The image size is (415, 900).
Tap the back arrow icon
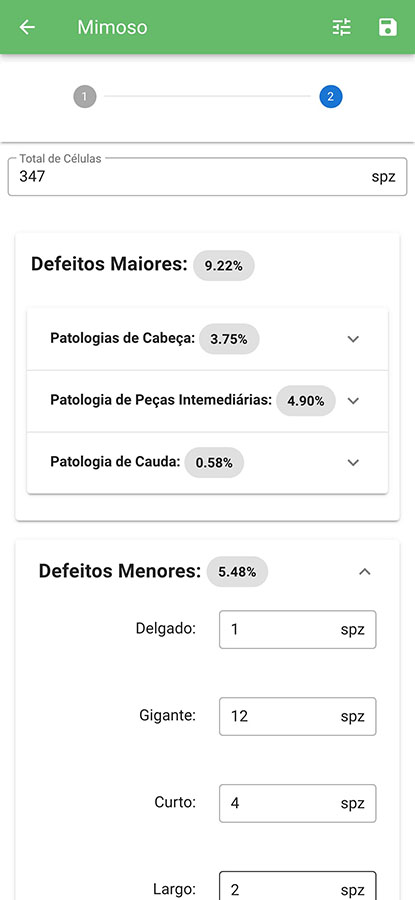tap(27, 27)
